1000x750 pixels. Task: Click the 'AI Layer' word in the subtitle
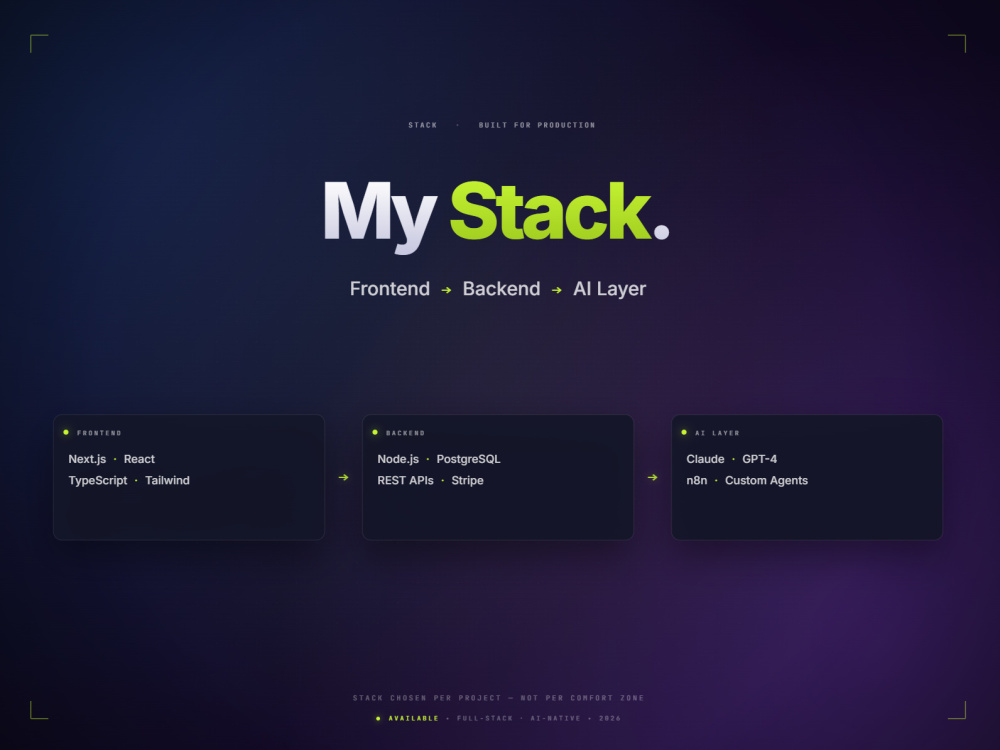pos(609,289)
